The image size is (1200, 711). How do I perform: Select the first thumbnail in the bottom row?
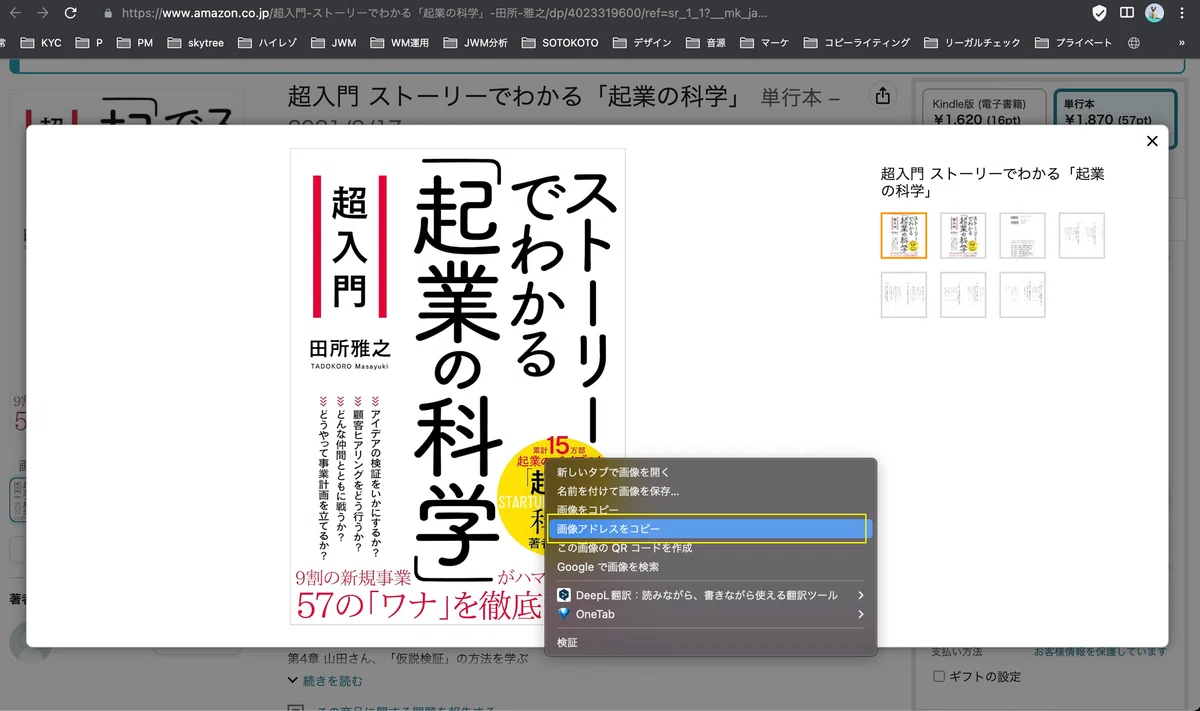pyautogui.click(x=903, y=294)
